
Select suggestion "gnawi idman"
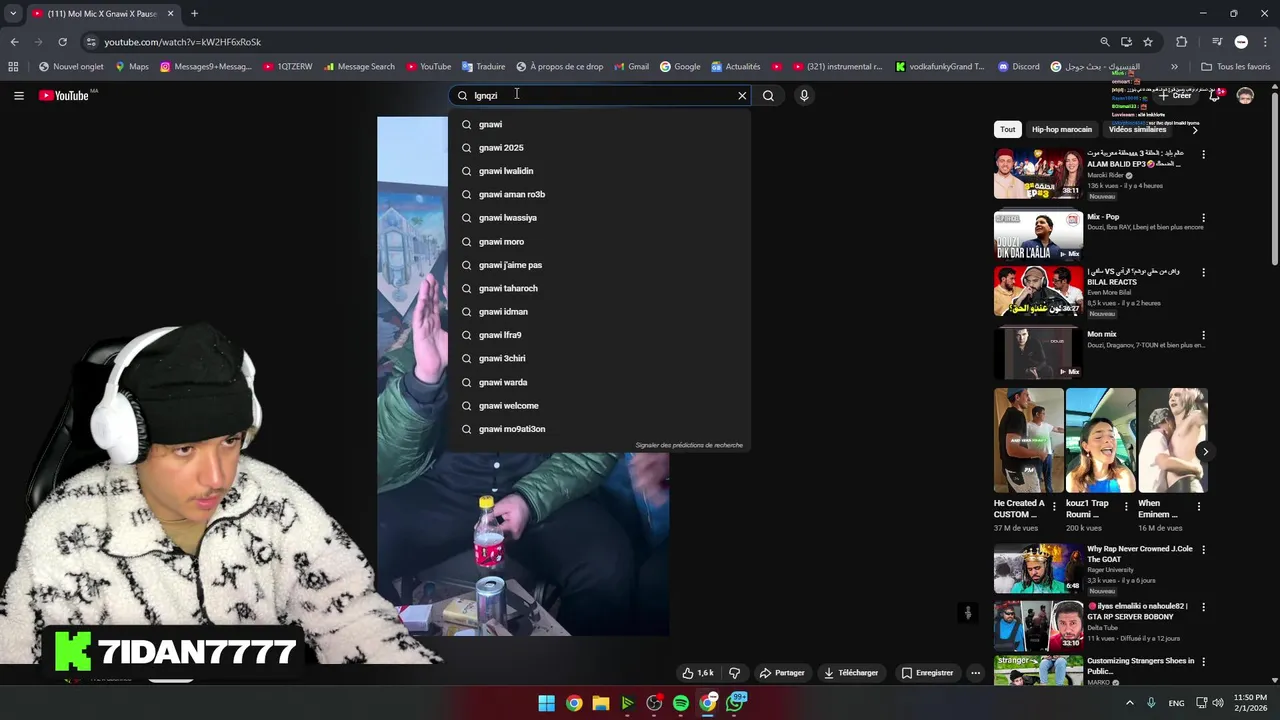pos(599,312)
